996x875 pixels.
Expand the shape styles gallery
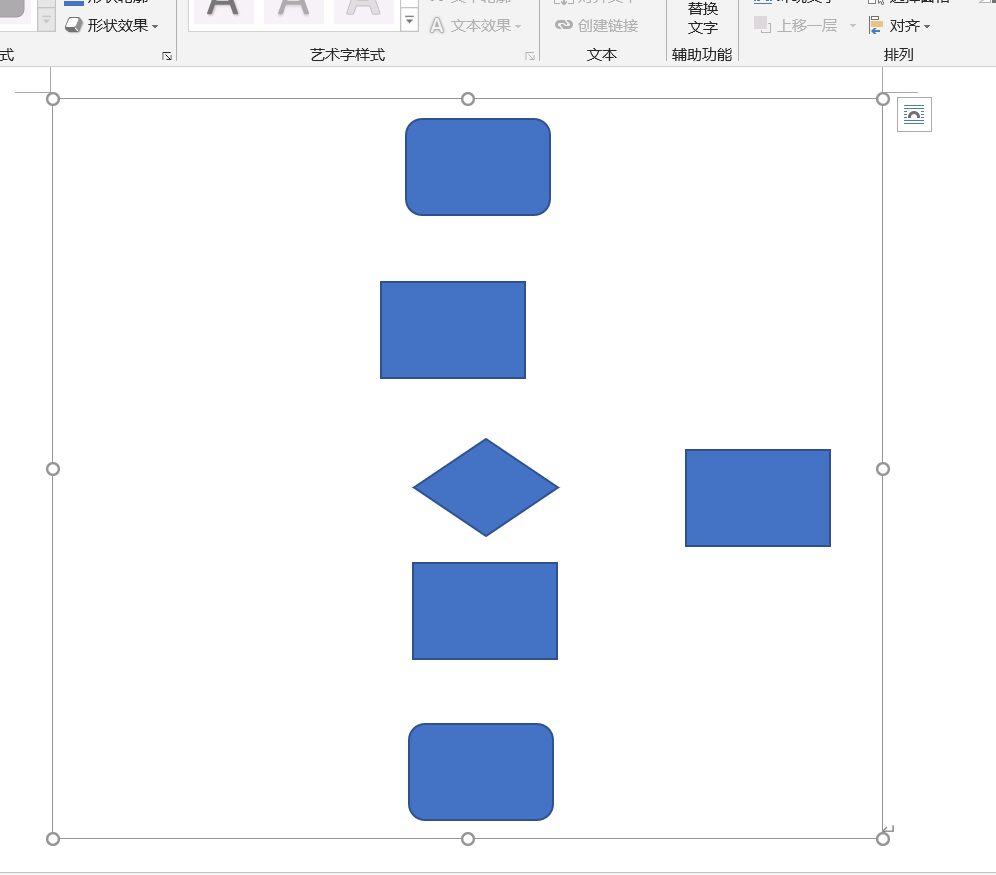point(46,20)
